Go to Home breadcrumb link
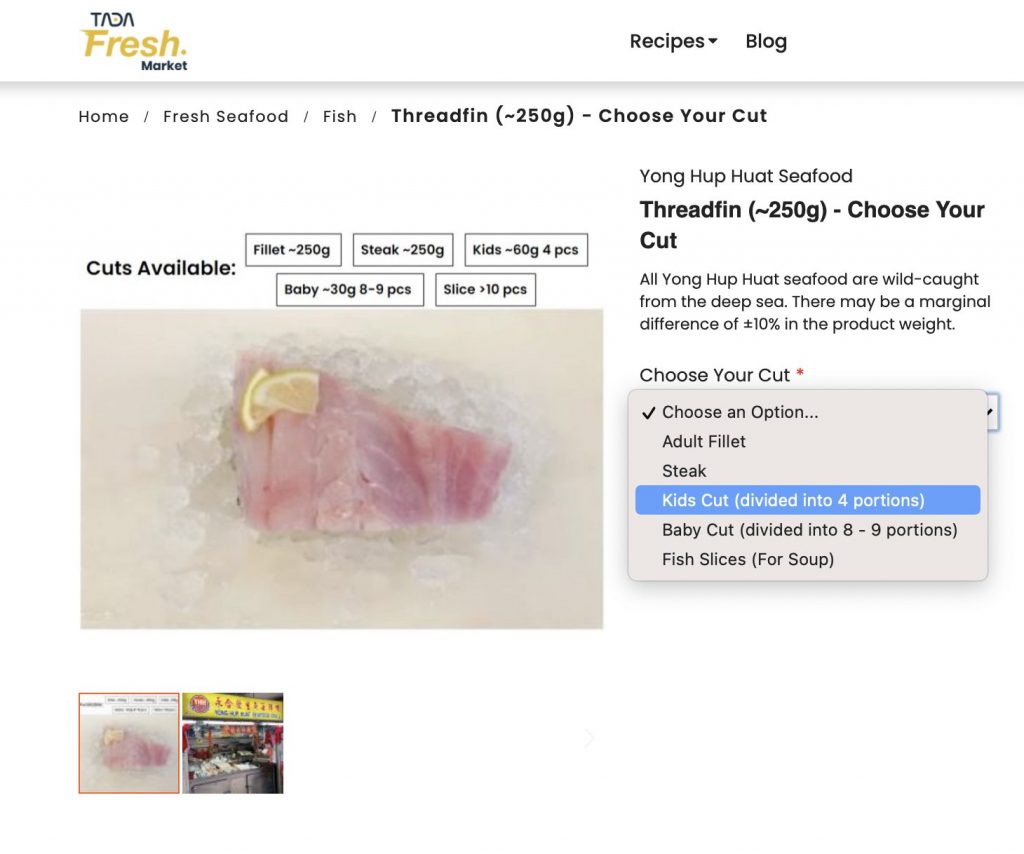The height and width of the screenshot is (854, 1024). tap(104, 116)
